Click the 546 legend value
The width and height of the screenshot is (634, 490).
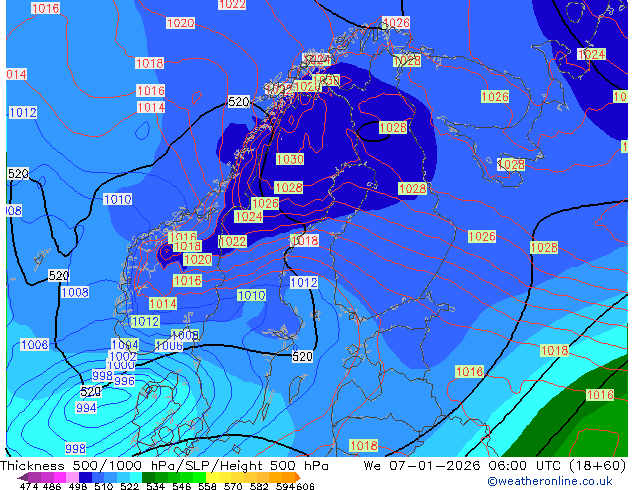pyautogui.click(x=181, y=486)
